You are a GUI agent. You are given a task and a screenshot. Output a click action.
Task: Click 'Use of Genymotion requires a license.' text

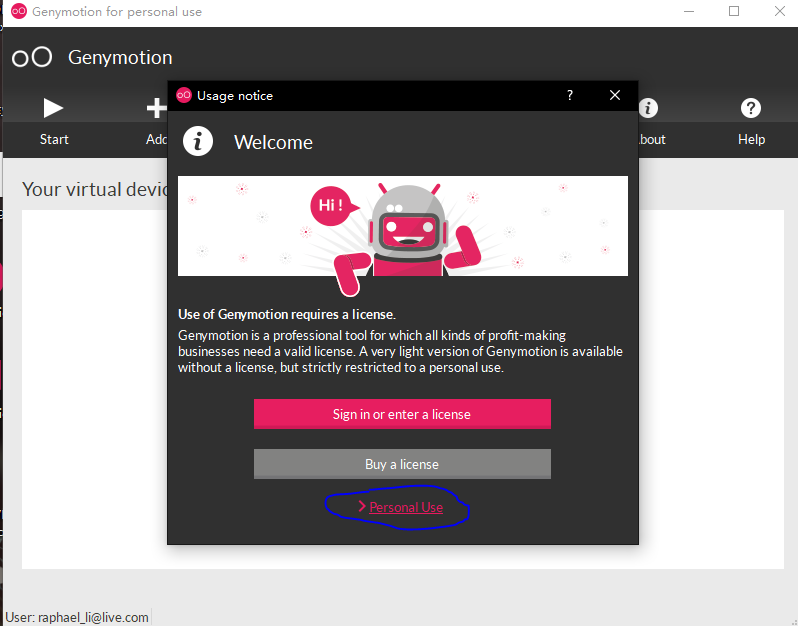pyautogui.click(x=287, y=315)
